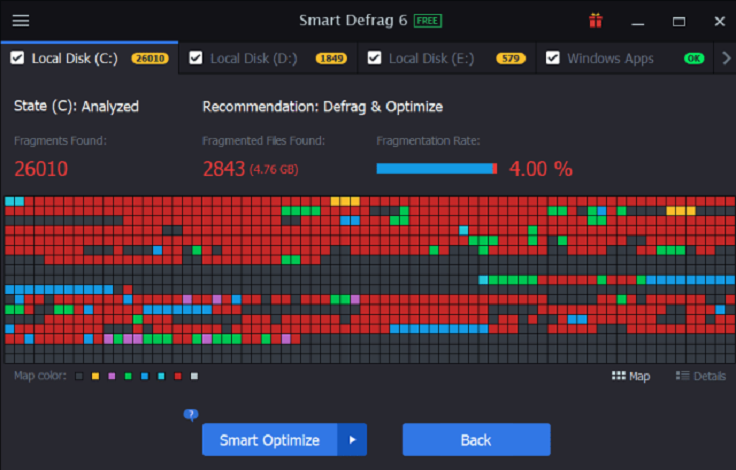Image resolution: width=736 pixels, height=470 pixels.
Task: Click the State (C): Analyzed text
Action: 76,107
